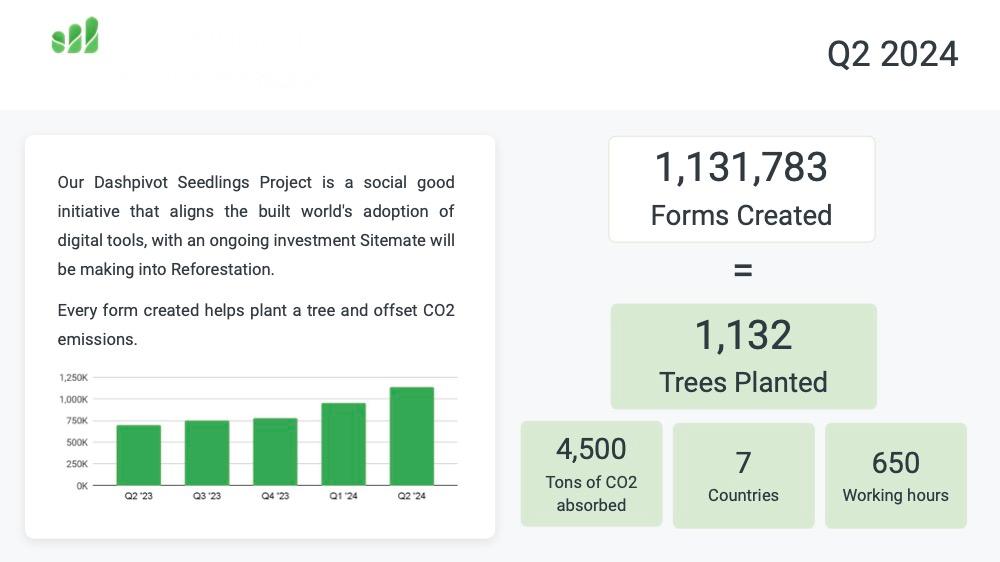The height and width of the screenshot is (562, 1000).
Task: Click the 1,132 trees planted number
Action: pyautogui.click(x=743, y=335)
